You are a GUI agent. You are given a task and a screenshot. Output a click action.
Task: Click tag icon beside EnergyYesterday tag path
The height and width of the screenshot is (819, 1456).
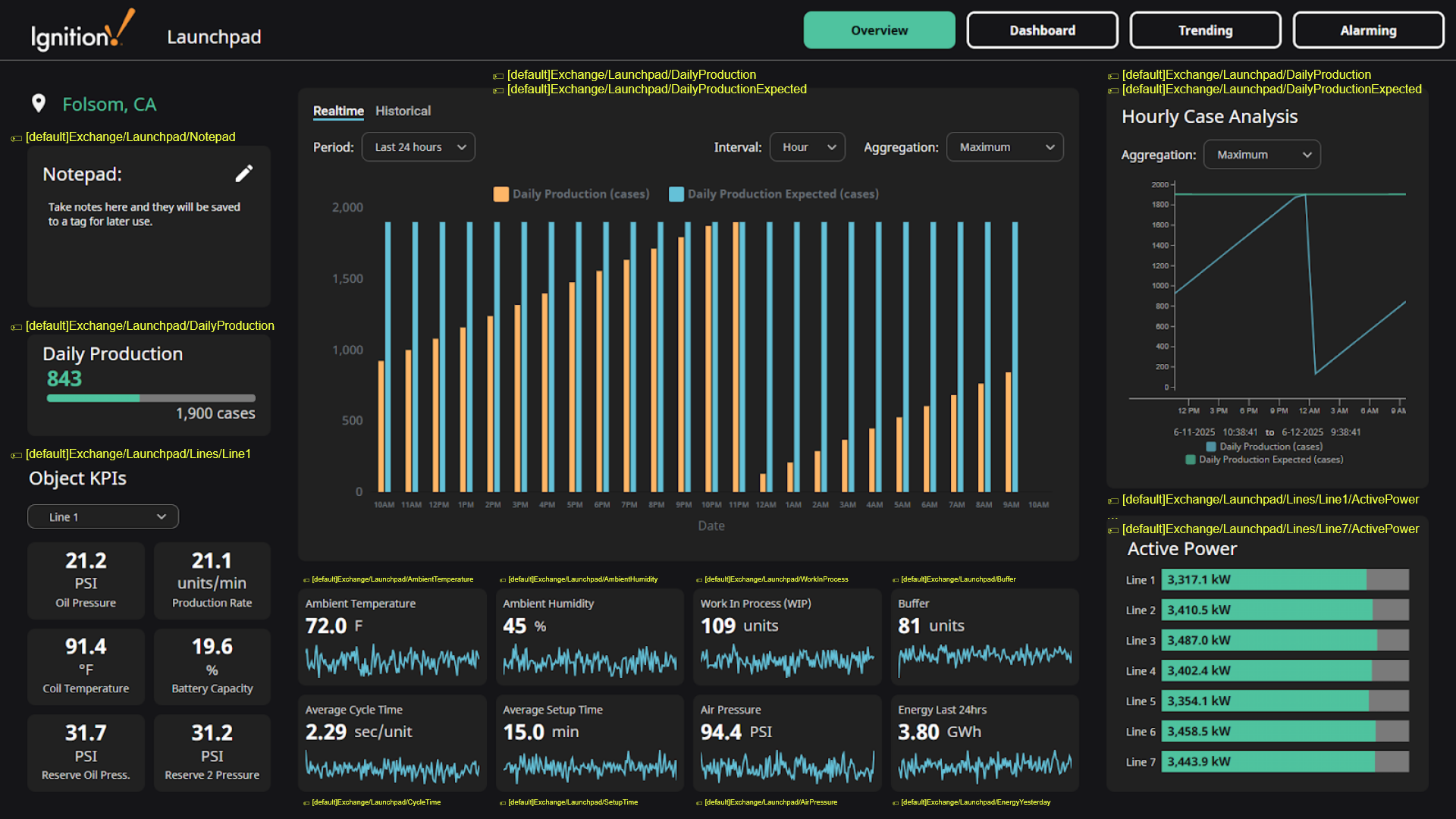[x=896, y=803]
